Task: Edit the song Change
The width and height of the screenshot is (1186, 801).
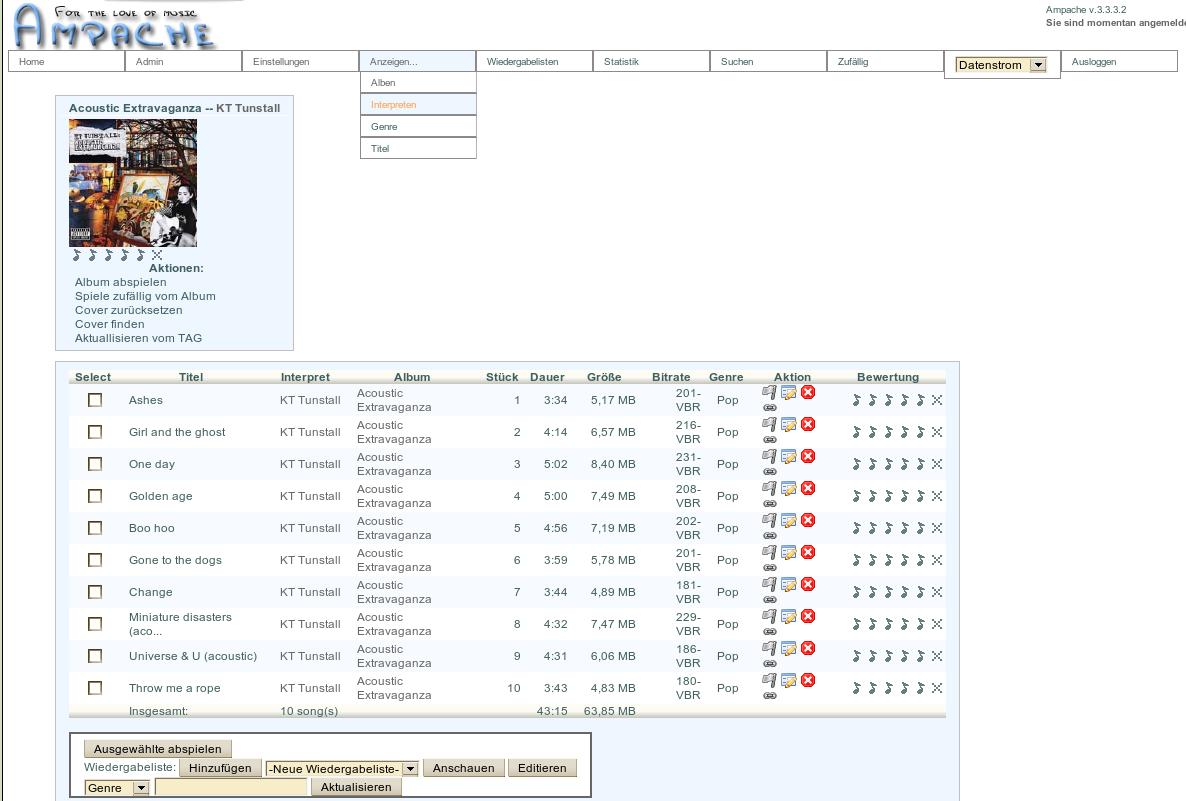Action: [789, 584]
